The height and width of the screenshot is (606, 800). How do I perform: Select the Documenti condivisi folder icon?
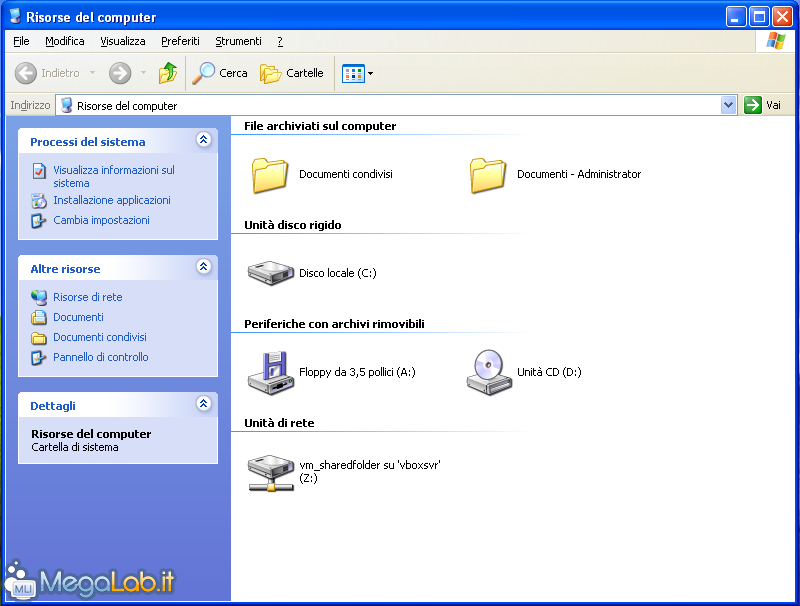tap(270, 175)
